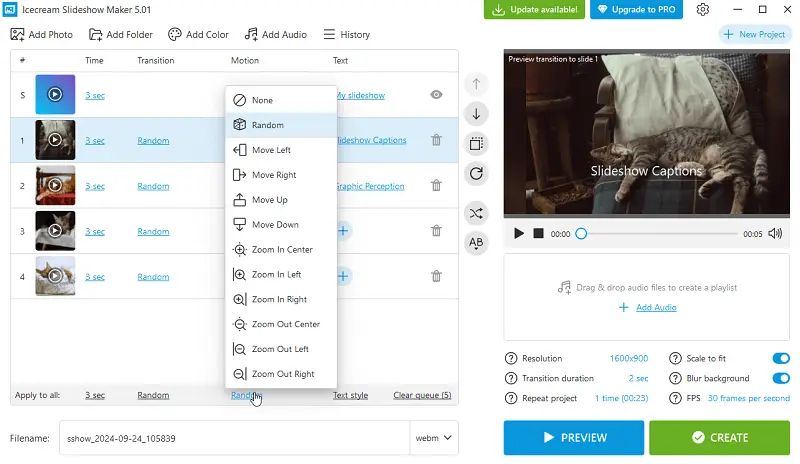Open the 1600x900 resolution selector
The width and height of the screenshot is (800, 464).
coord(628,358)
